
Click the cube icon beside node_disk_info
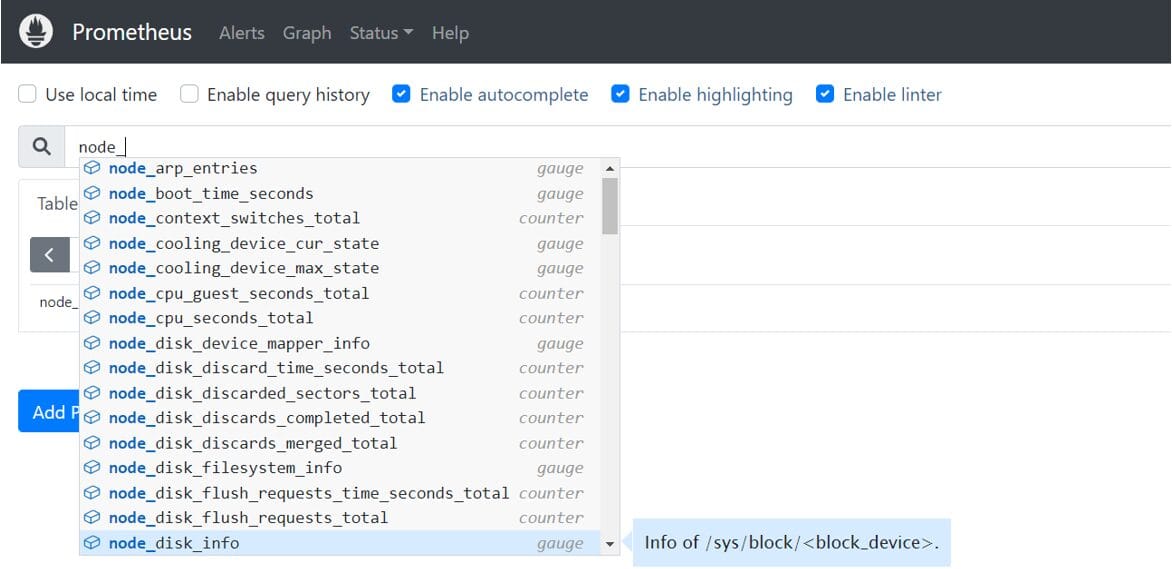tap(92, 543)
